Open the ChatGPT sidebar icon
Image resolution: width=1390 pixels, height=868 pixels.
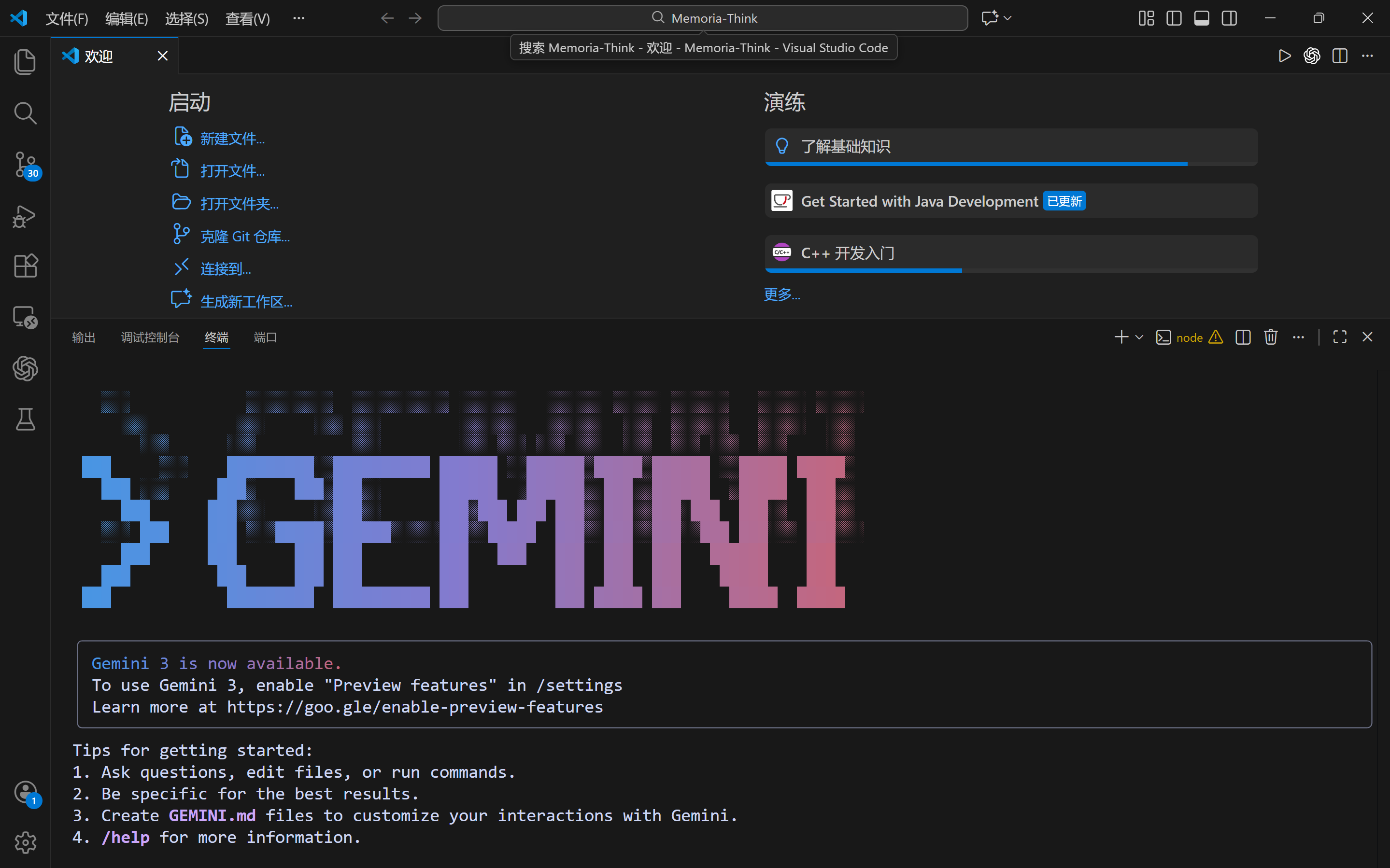tap(25, 368)
